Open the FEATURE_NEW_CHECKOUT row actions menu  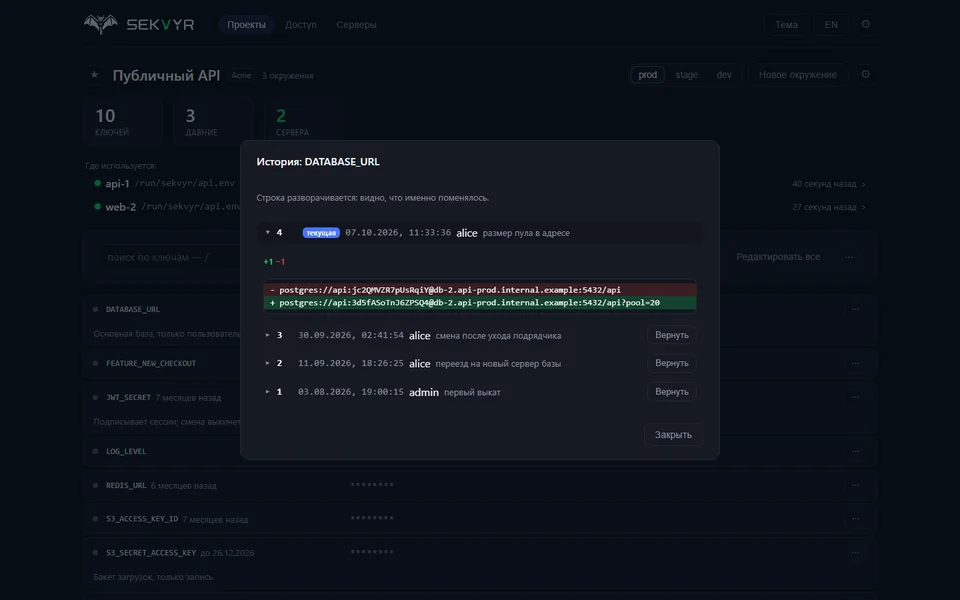point(855,363)
